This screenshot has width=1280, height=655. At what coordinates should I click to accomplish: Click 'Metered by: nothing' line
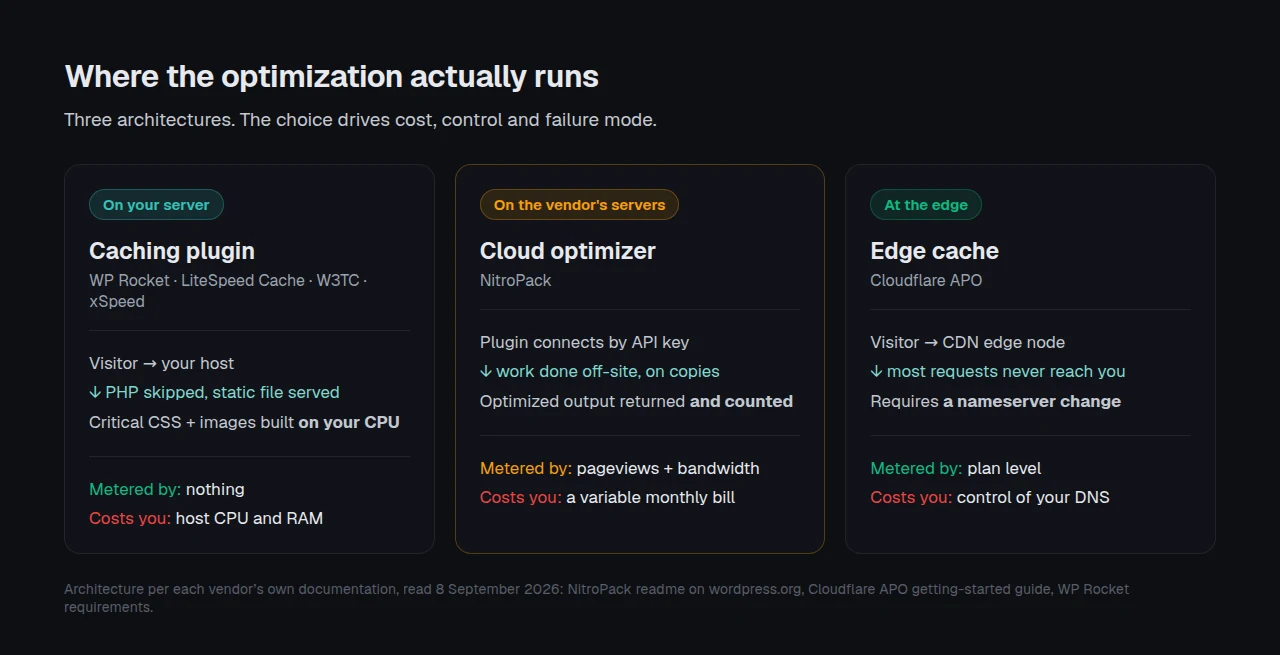[x=167, y=489]
